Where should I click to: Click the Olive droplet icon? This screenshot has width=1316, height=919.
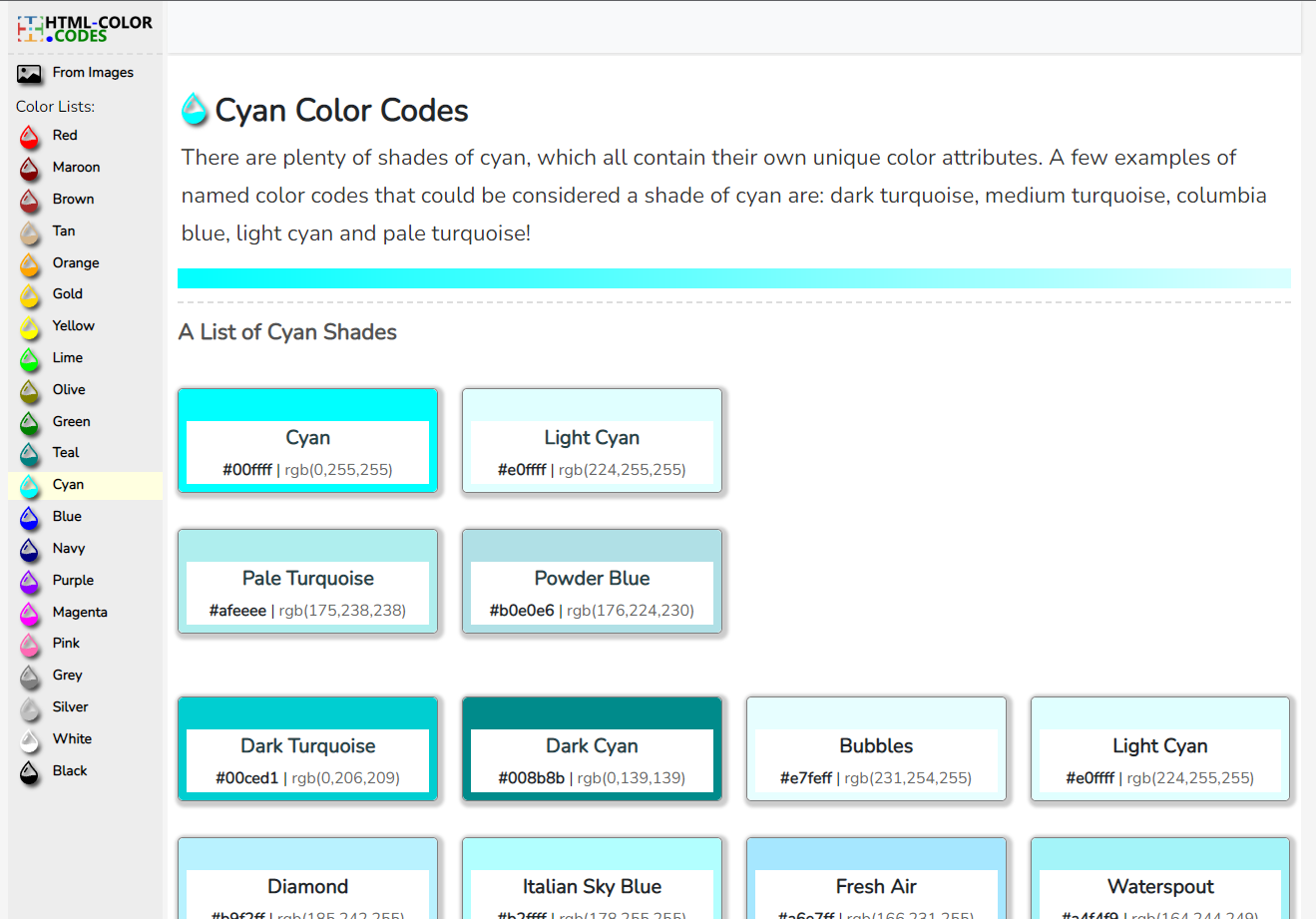click(30, 391)
